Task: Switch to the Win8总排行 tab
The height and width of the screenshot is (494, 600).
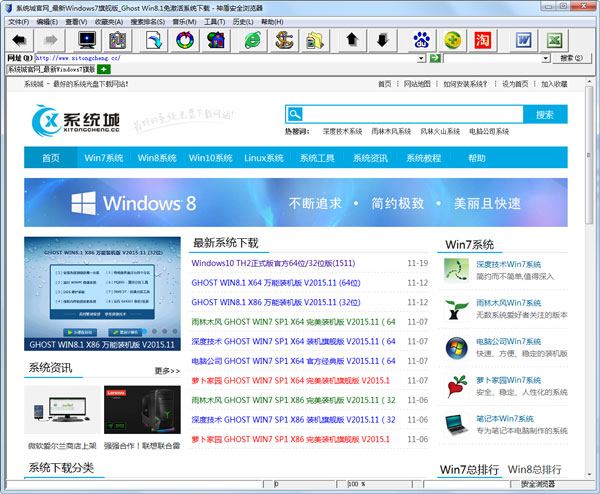Action: coord(534,469)
